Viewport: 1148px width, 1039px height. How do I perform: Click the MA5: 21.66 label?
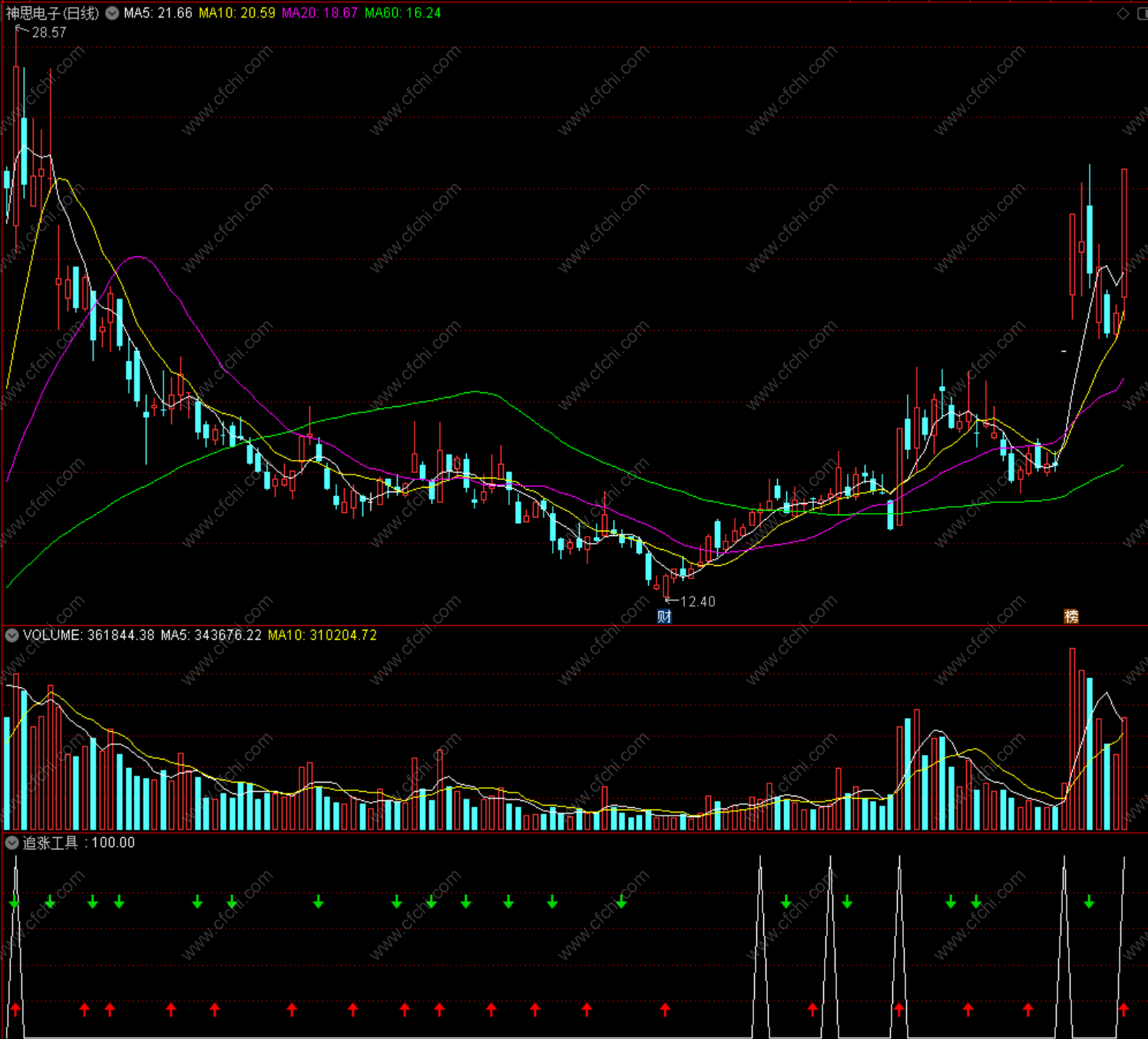coord(158,13)
